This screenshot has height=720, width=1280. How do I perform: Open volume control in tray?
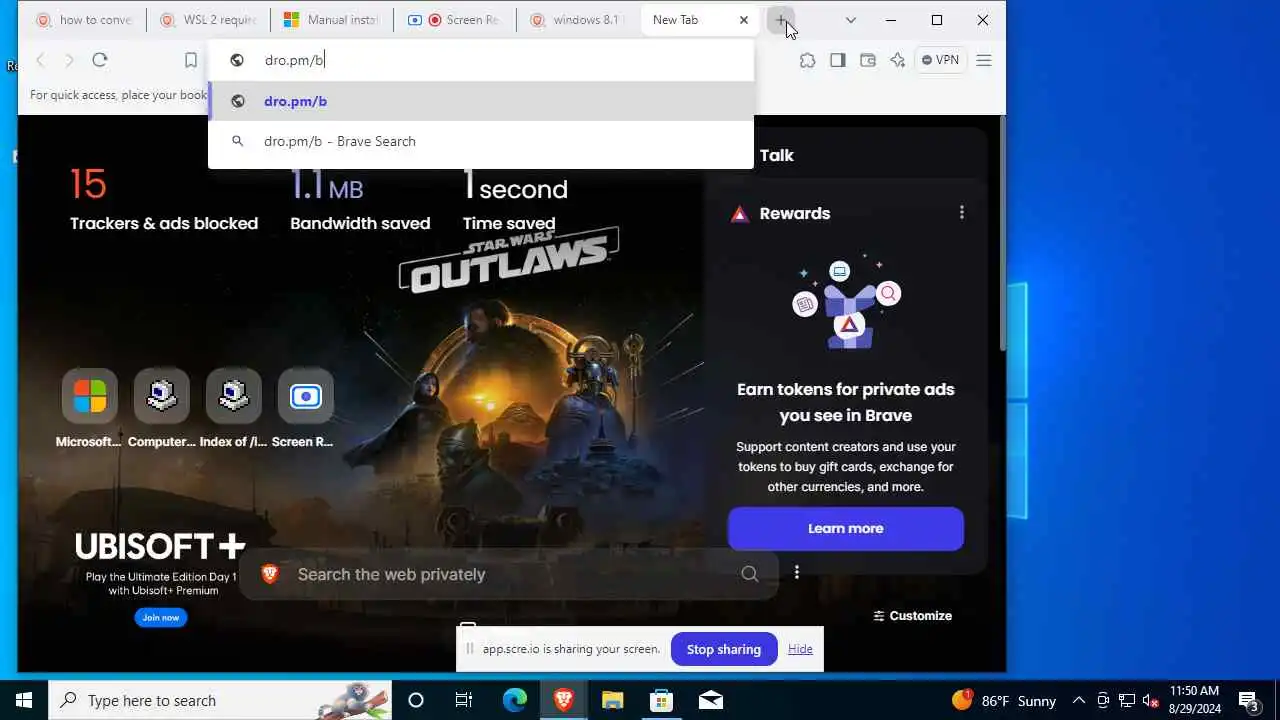click(x=1151, y=700)
